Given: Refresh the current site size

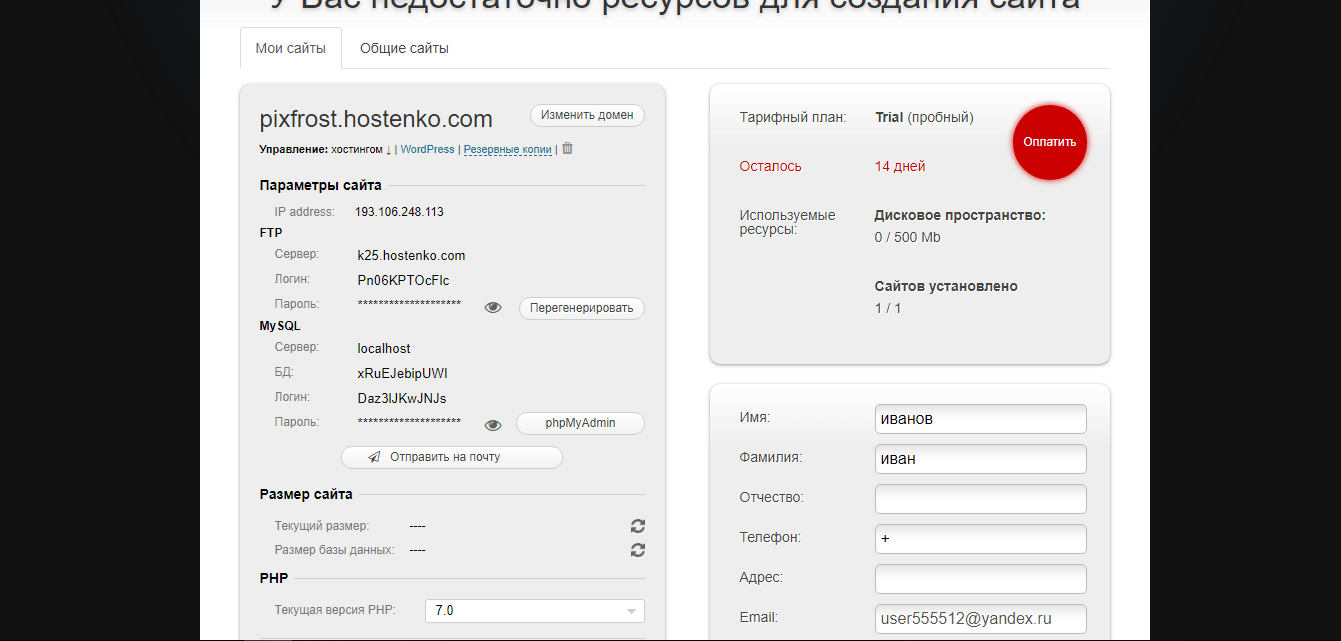Looking at the screenshot, I should point(637,526).
